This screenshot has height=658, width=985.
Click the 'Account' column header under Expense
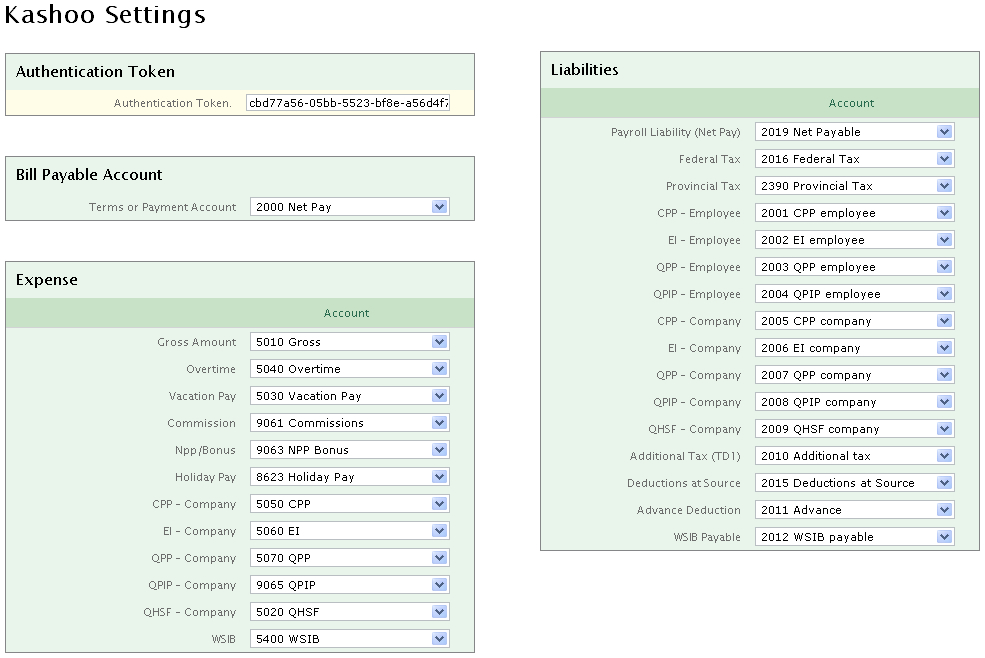coord(347,313)
